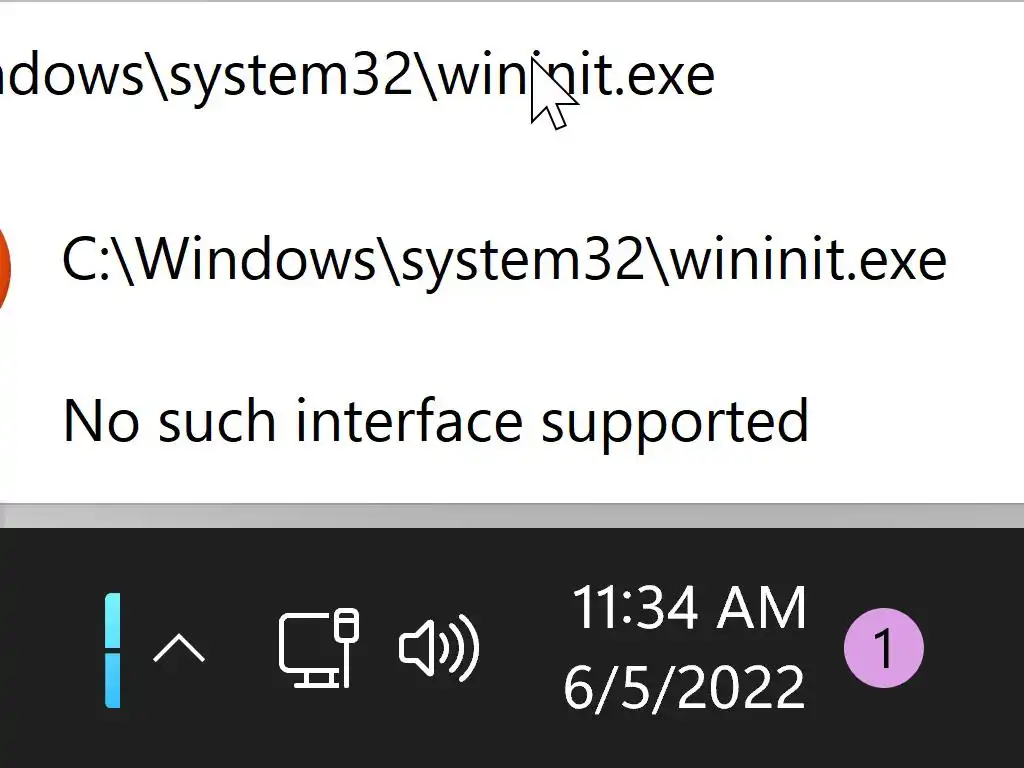Select the word "interface" in the error message
The width and height of the screenshot is (1024, 768).
click(408, 420)
